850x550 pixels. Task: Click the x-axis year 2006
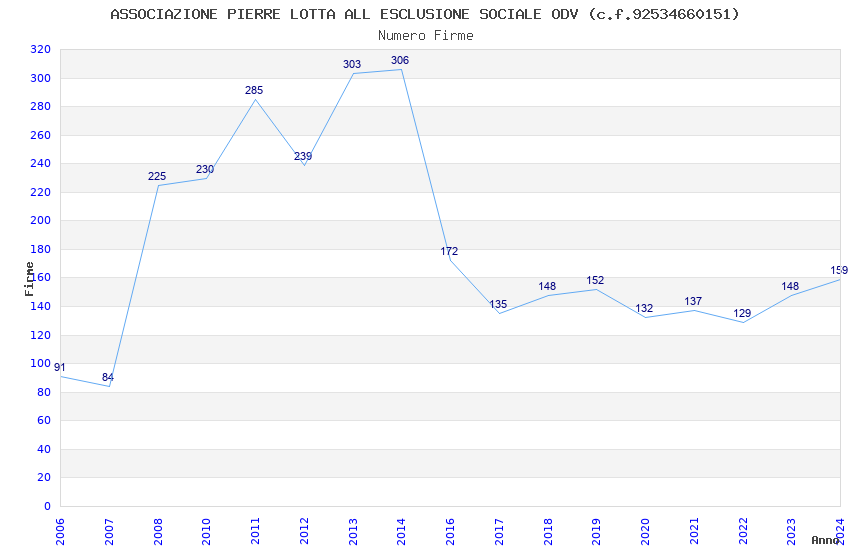click(x=60, y=532)
